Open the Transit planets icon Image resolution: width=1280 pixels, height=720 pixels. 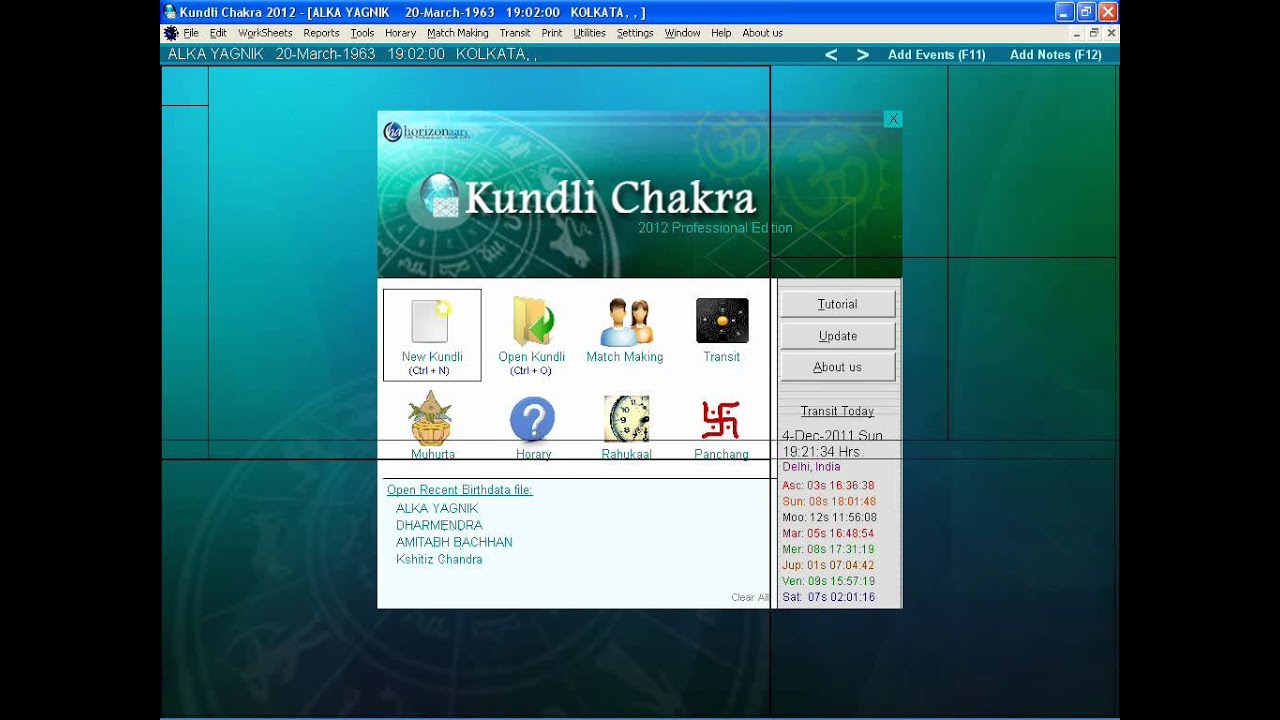[x=722, y=321]
